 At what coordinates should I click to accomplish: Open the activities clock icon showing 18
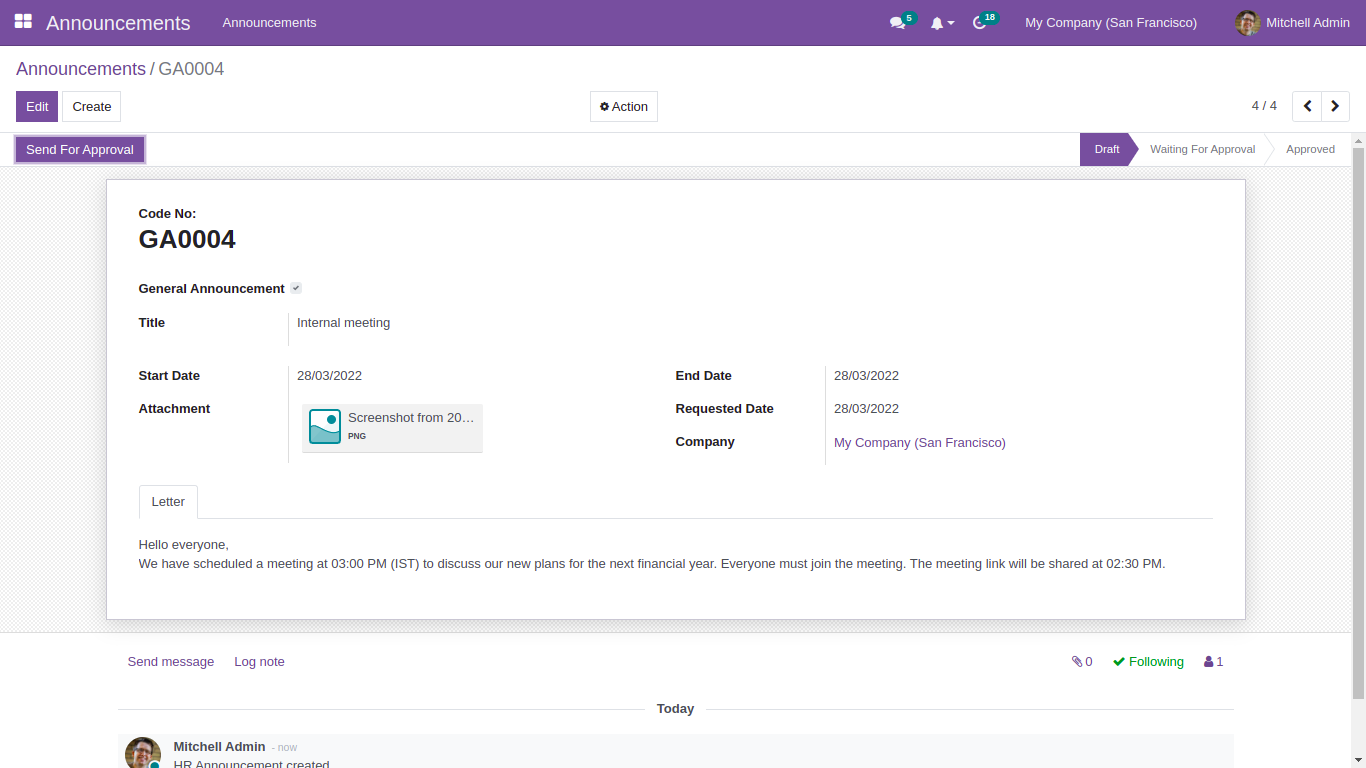pos(979,22)
